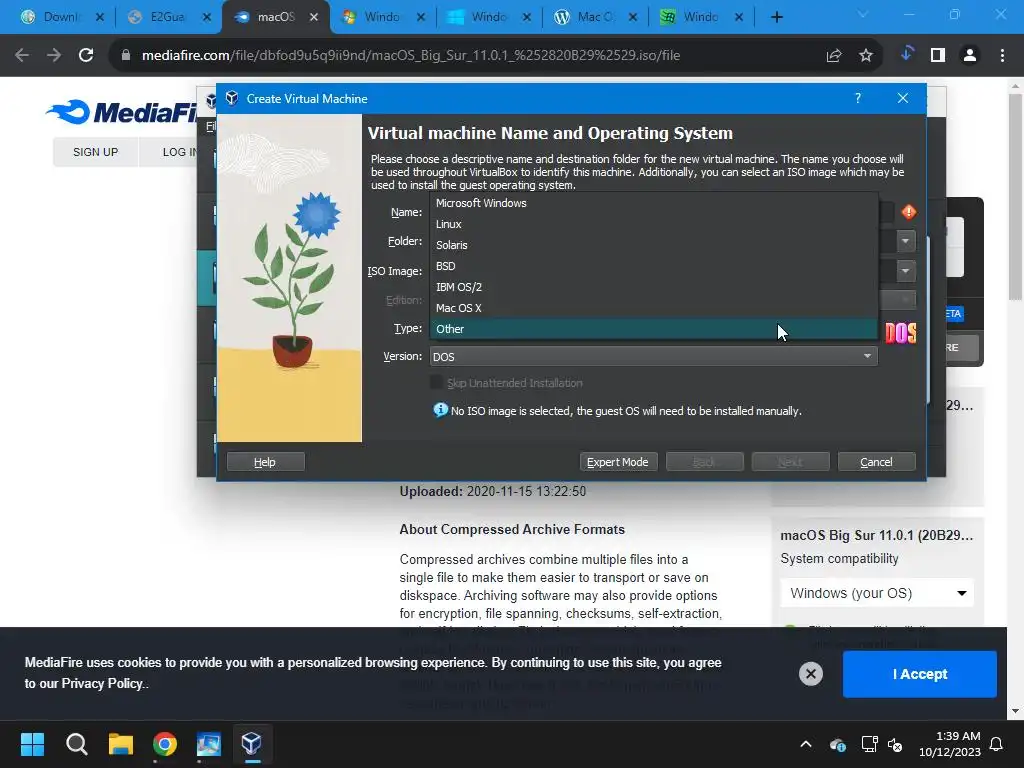Choose Linux from the Type dropdown list

click(x=653, y=224)
